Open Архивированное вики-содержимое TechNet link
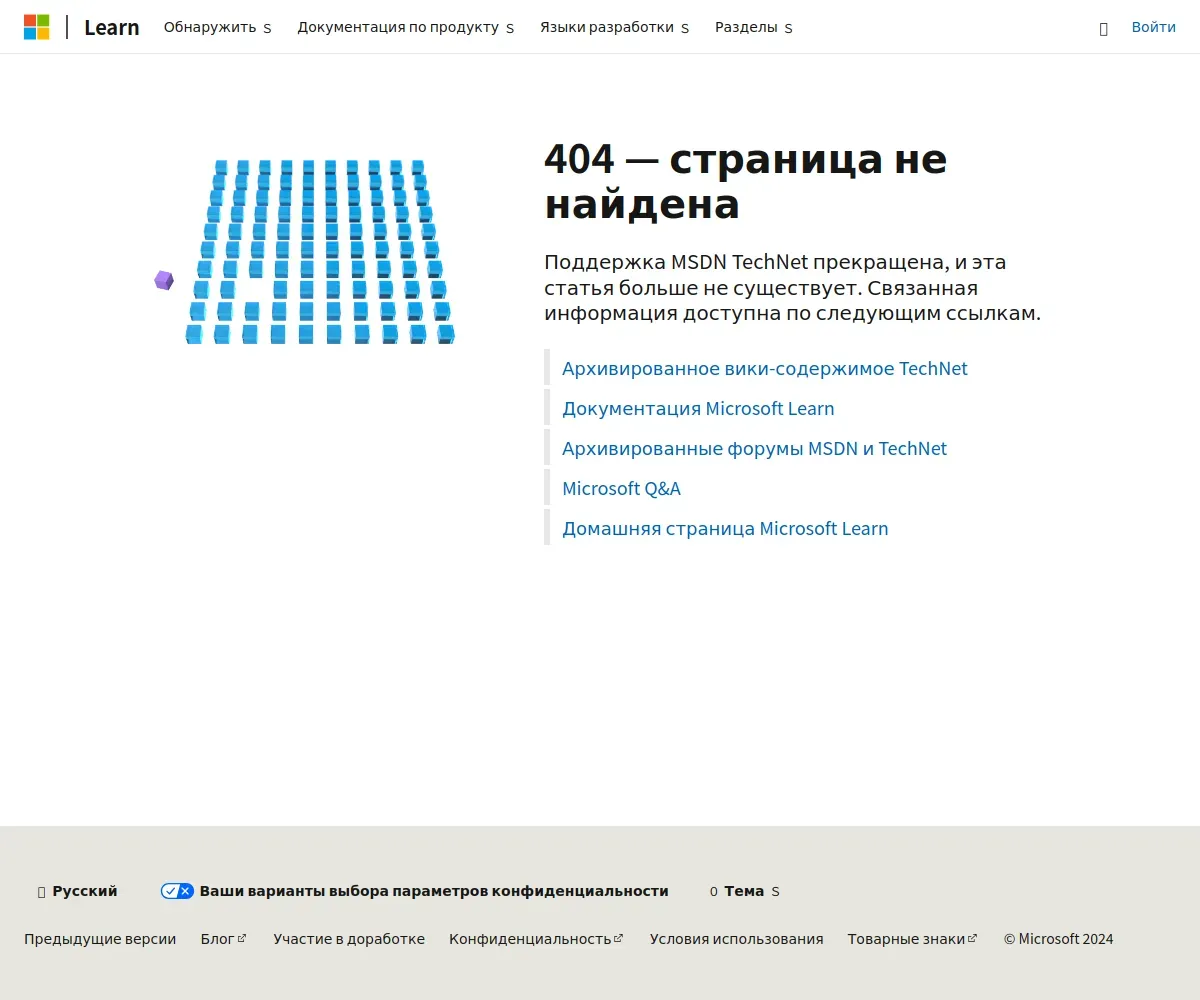 (765, 368)
